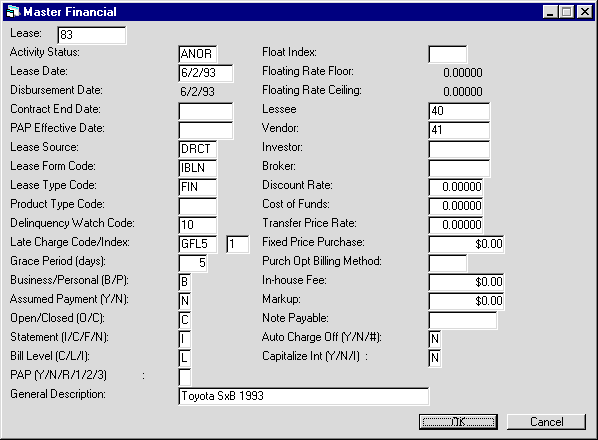
Task: Click the Fixed Price Purchase field
Action: pyautogui.click(x=466, y=244)
